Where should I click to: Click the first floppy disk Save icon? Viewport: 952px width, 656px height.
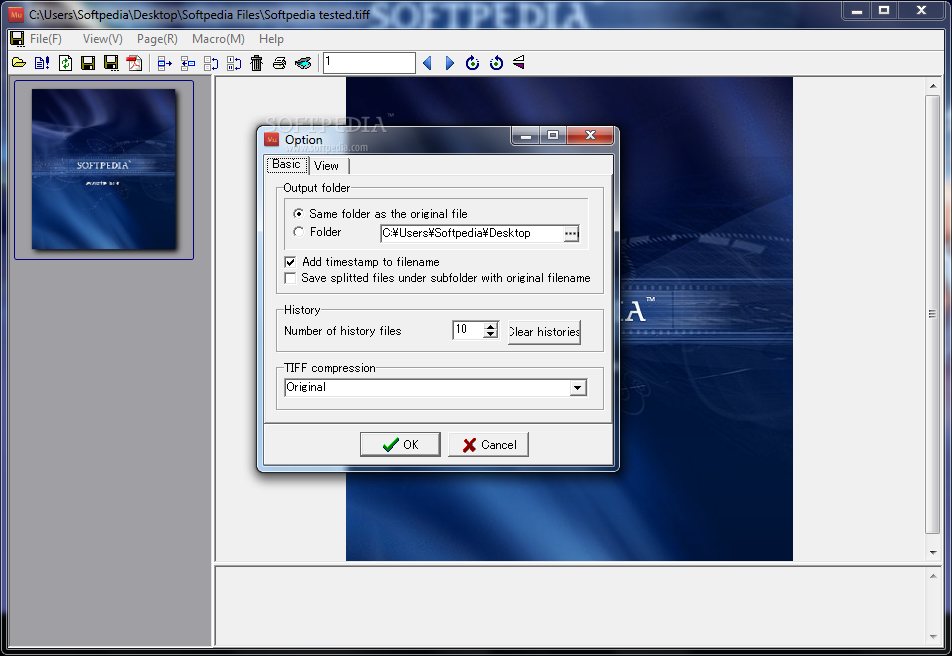tap(88, 63)
